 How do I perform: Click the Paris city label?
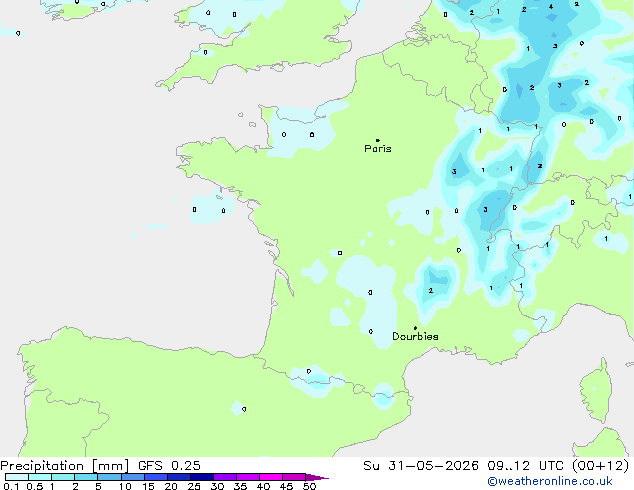pos(378,149)
